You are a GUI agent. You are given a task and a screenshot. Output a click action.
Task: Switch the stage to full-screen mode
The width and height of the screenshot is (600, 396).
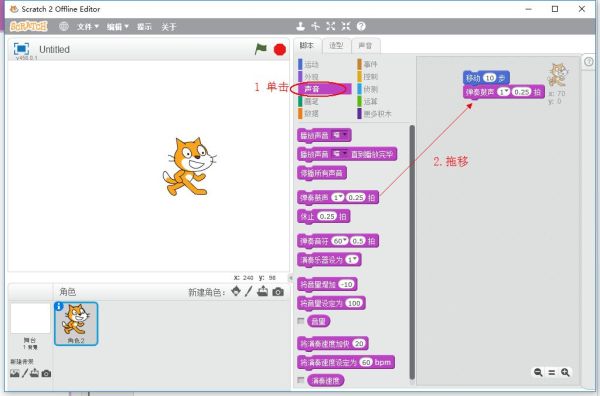tap(21, 49)
